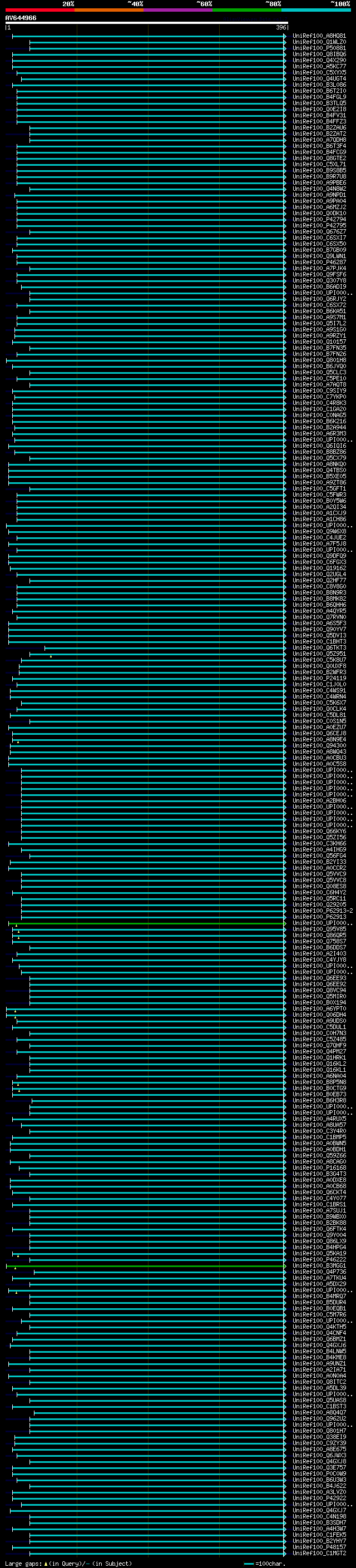Image resolution: width=356 pixels, height=1568 pixels.
Task: Select the UniRef100_Q5VVC9 label
Action: [319, 873]
